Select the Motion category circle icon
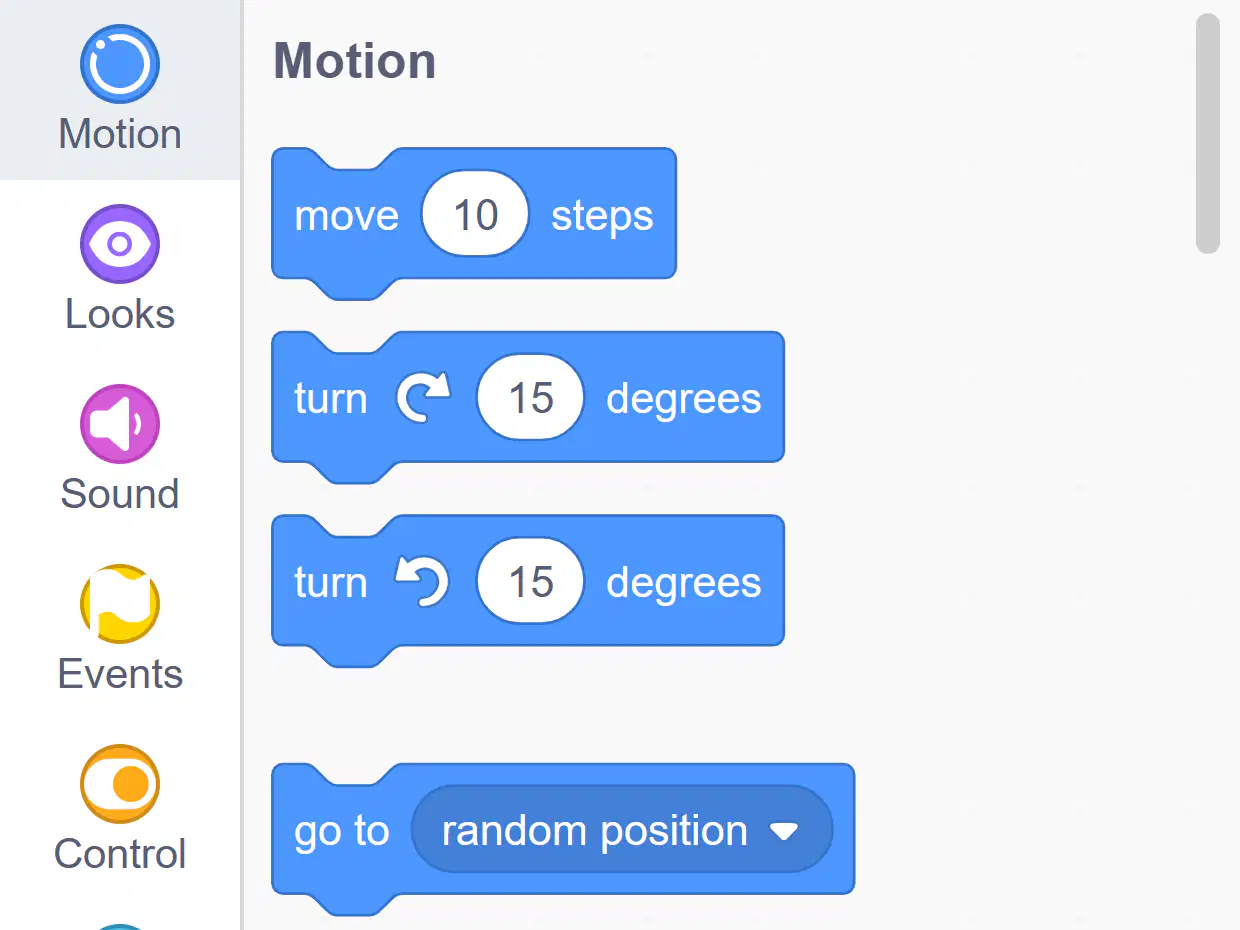 coord(120,64)
